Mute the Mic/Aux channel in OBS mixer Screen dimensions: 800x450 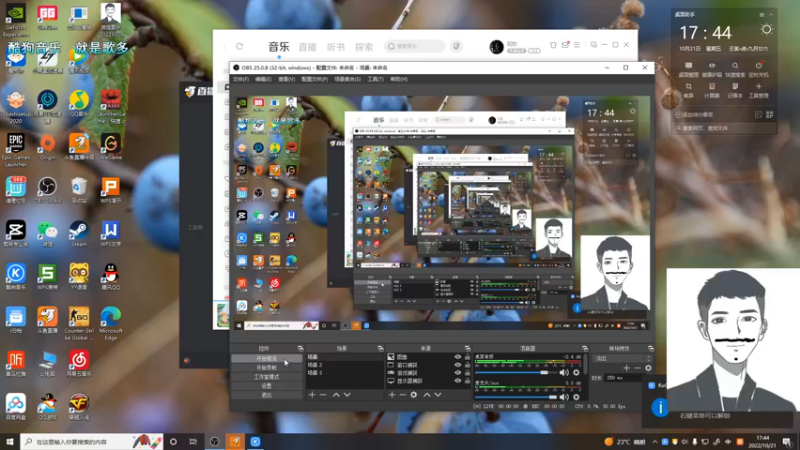[x=564, y=396]
